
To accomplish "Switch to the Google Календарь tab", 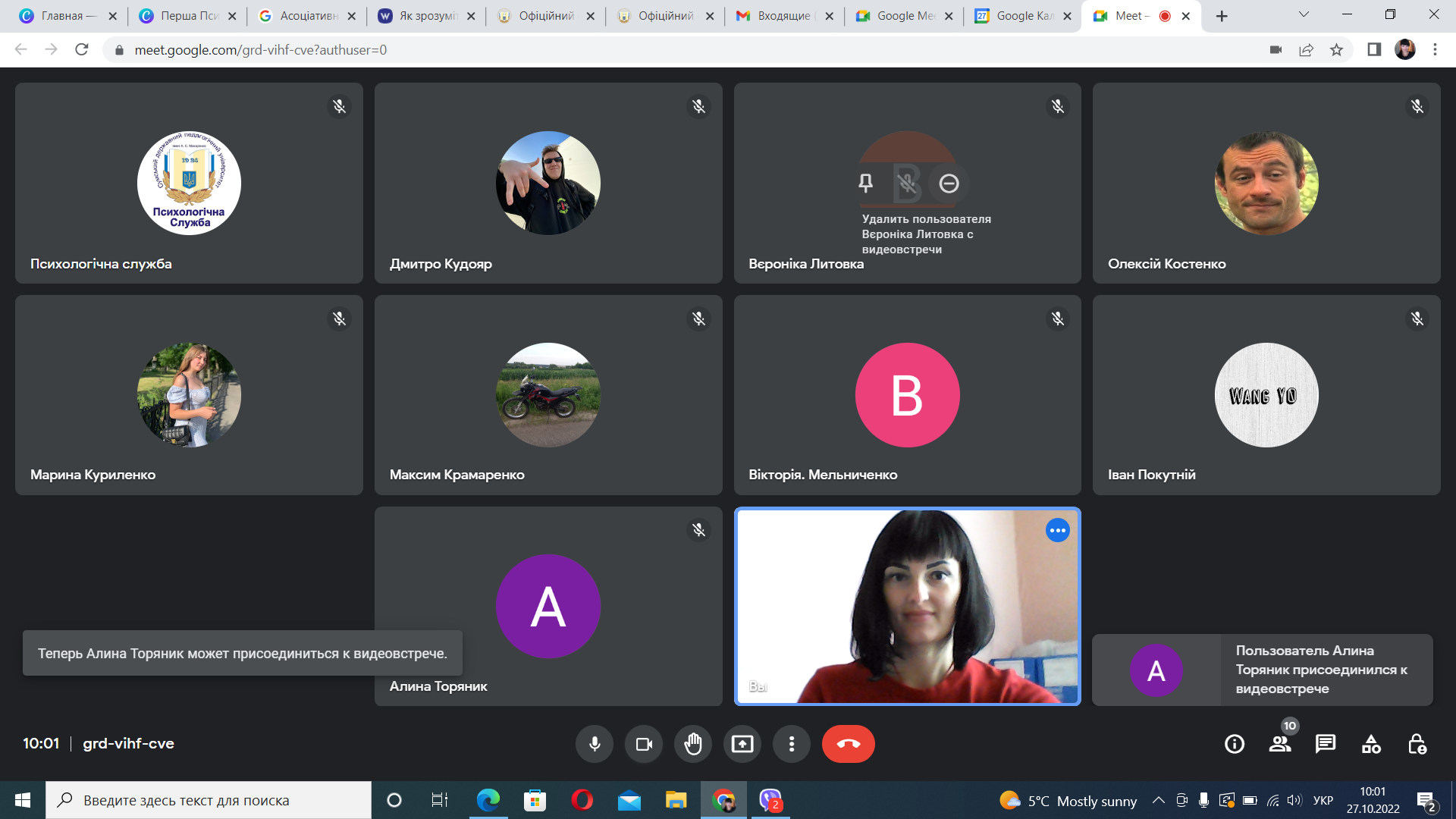I will tap(1024, 16).
